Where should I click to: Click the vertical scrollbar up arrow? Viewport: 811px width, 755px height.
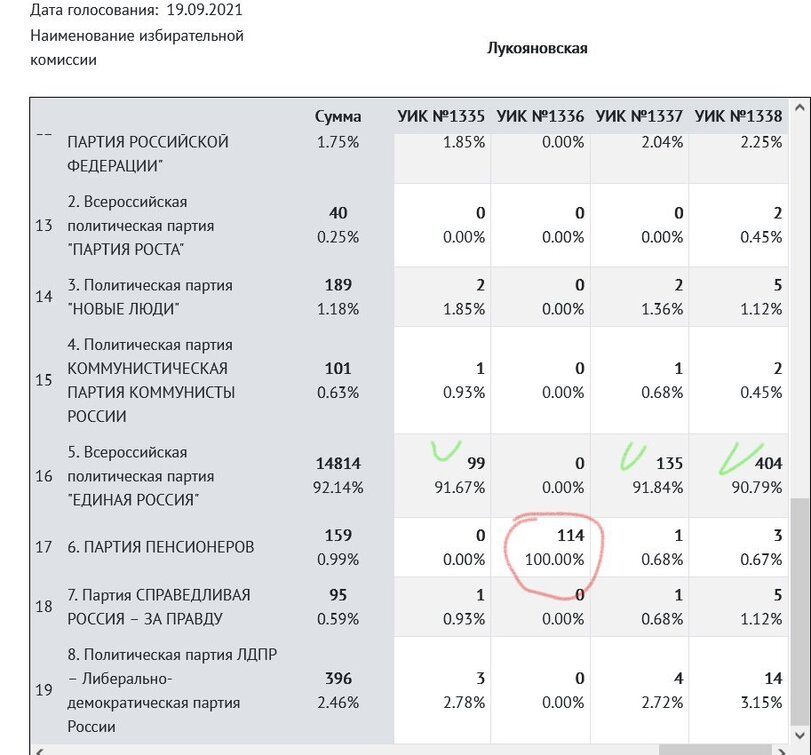[800, 109]
